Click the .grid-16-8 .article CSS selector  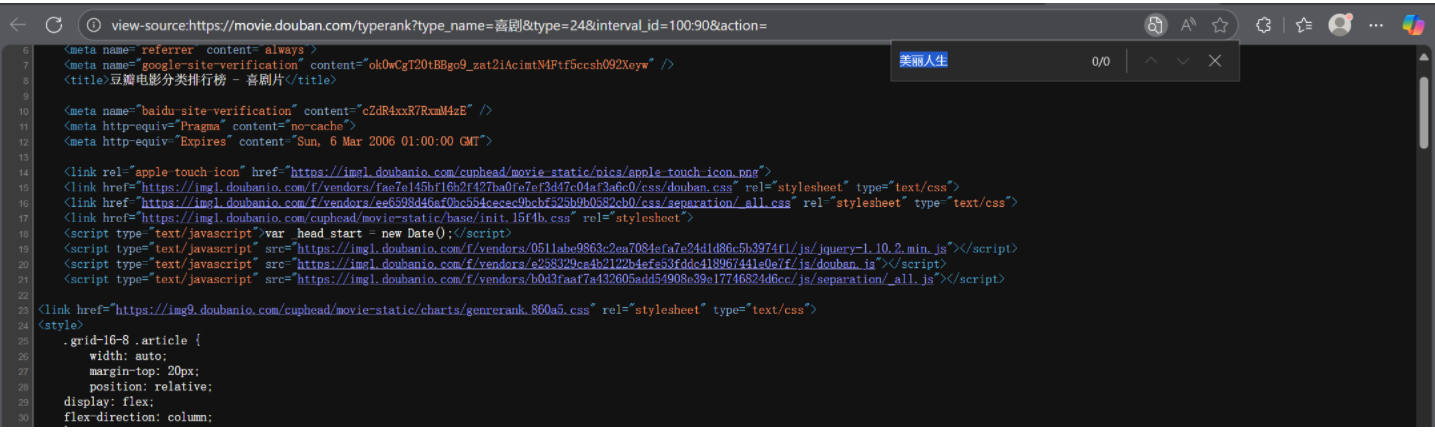[x=132, y=340]
